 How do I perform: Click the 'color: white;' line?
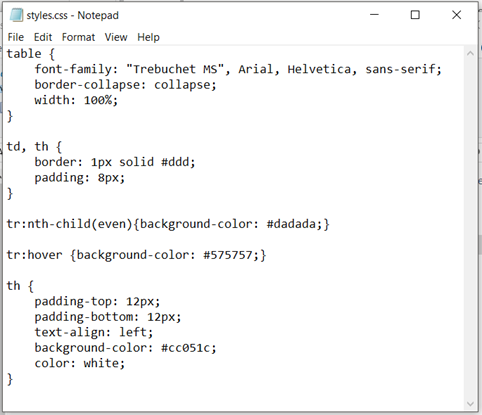tap(80, 363)
